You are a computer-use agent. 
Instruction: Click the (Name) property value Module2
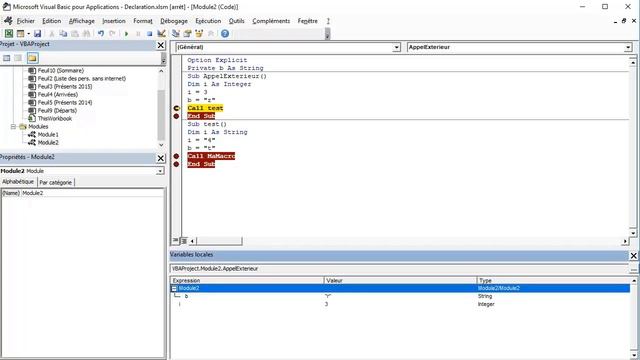click(92, 193)
